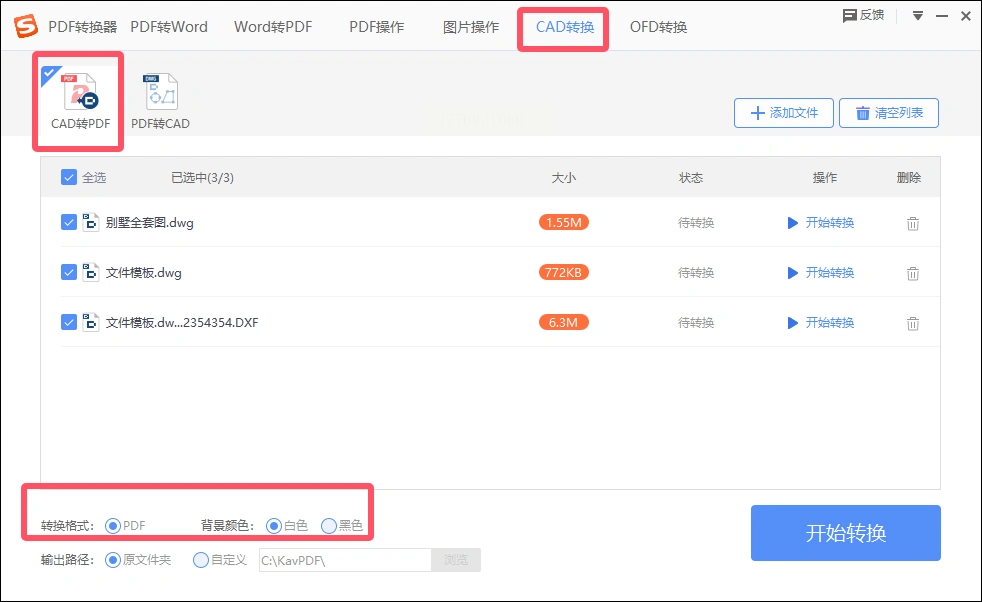Open the title bar dropdown menu arrow
The width and height of the screenshot is (982, 602).
point(917,16)
